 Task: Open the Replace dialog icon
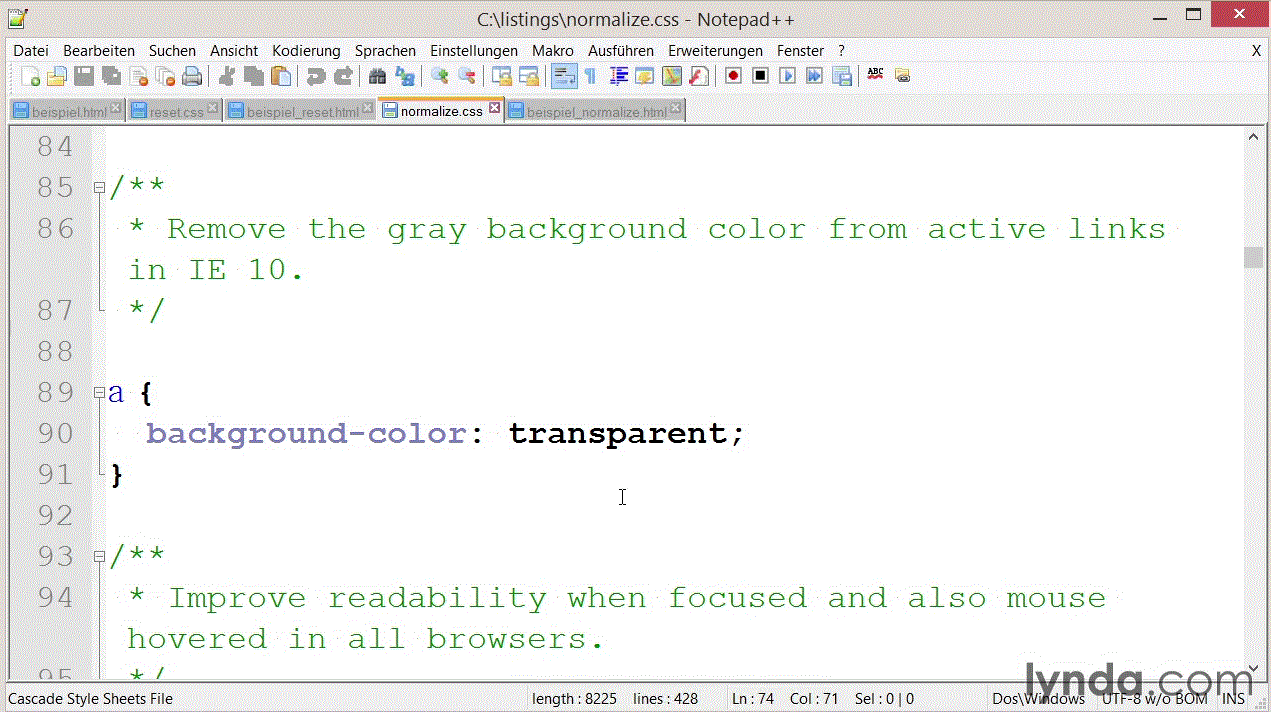(x=405, y=76)
